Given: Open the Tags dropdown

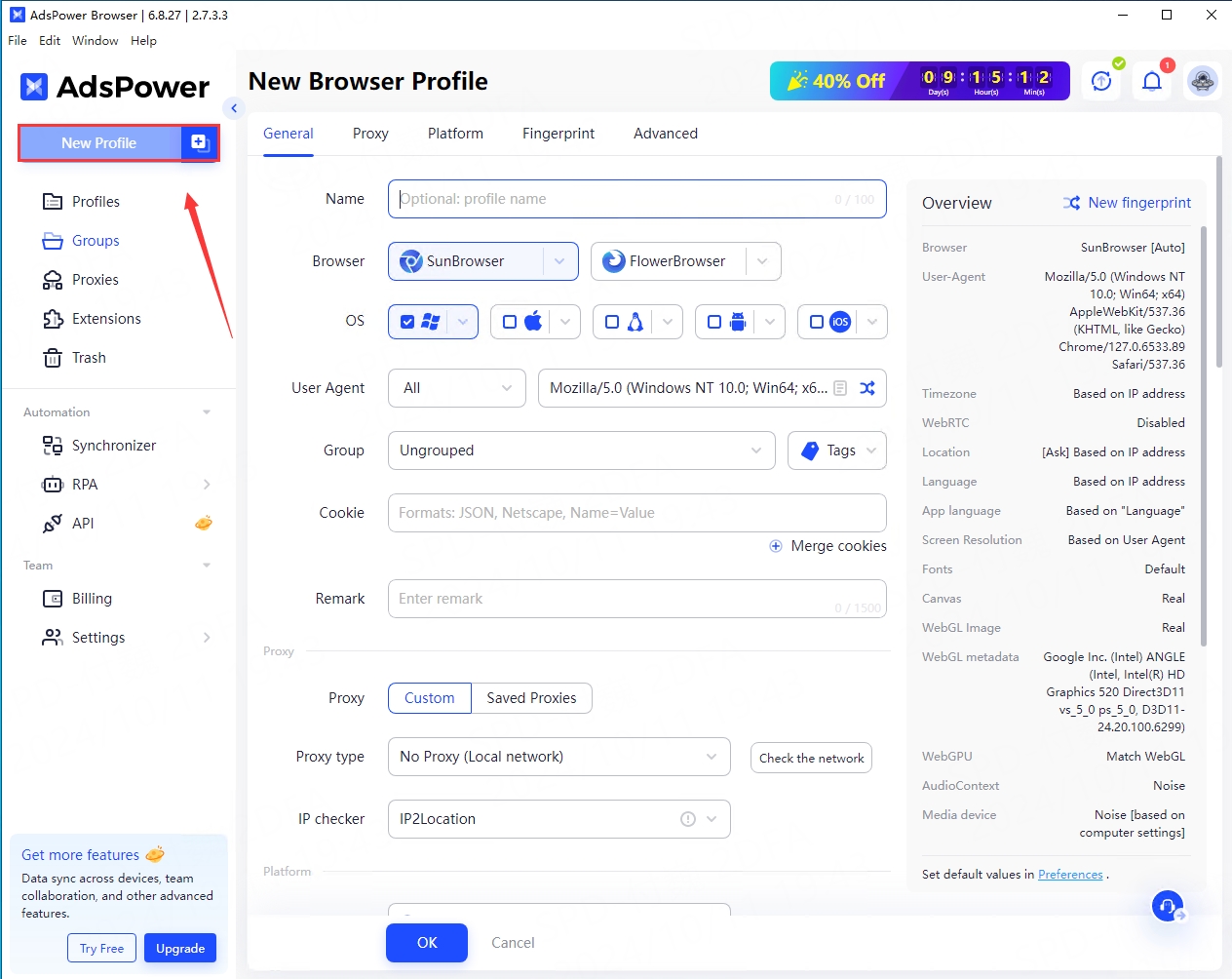Looking at the screenshot, I should tap(837, 450).
